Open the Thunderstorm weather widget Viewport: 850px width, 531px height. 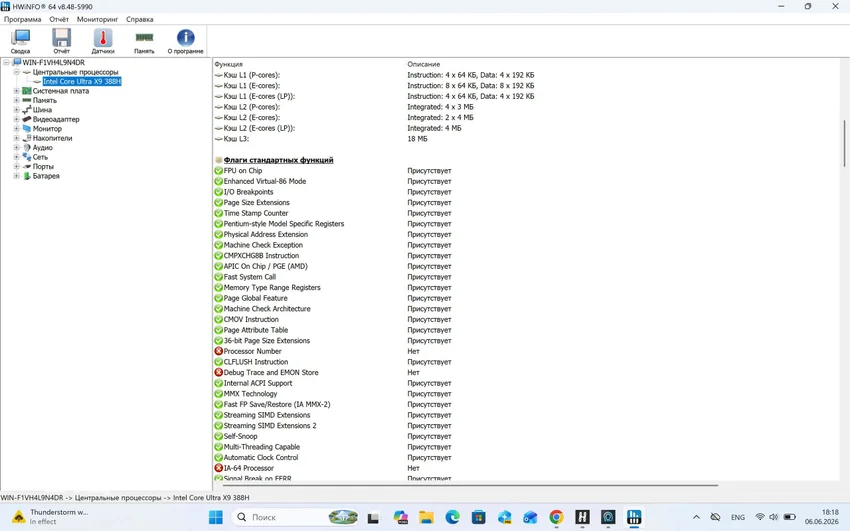point(50,517)
